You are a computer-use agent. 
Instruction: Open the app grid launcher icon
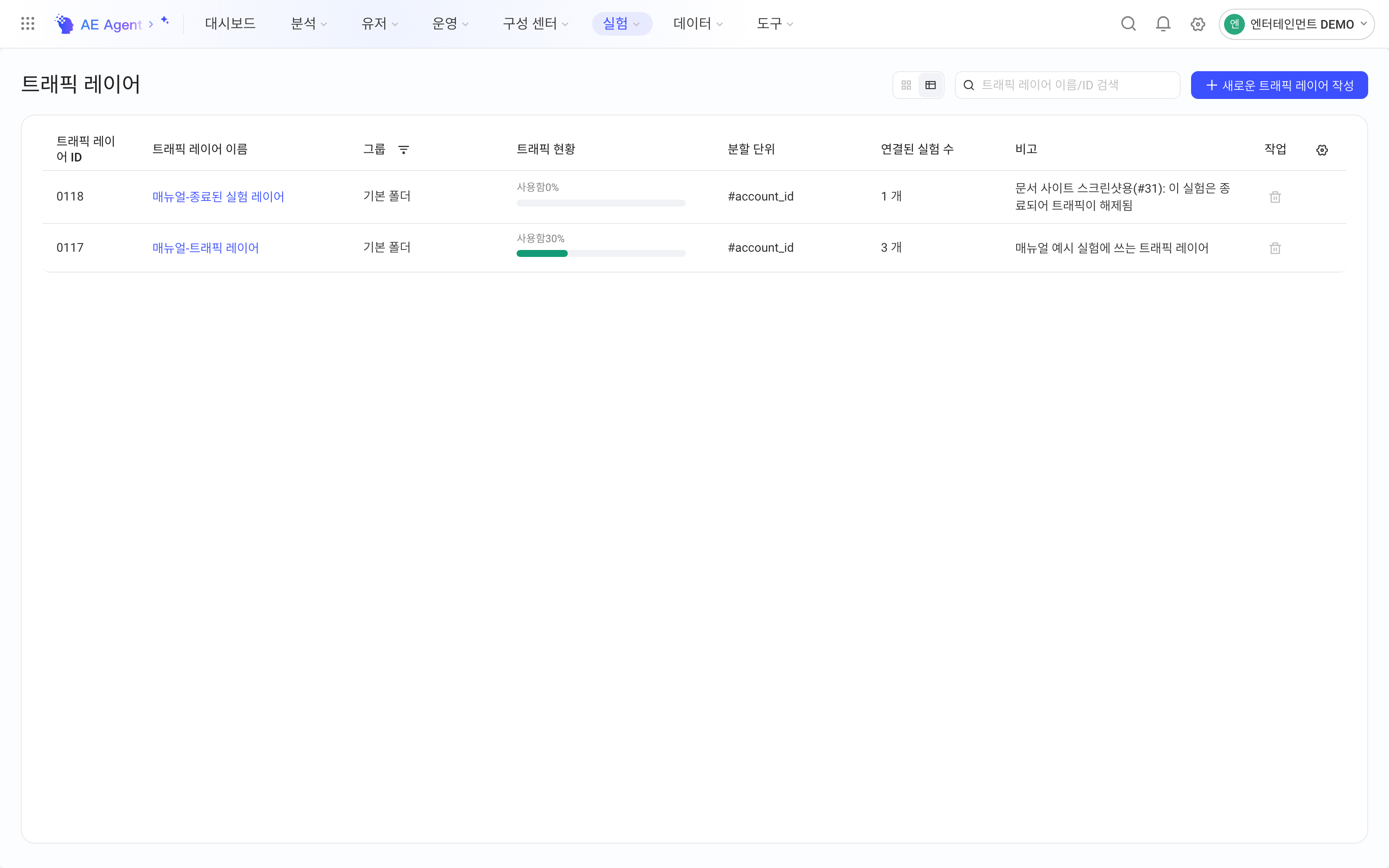27,23
